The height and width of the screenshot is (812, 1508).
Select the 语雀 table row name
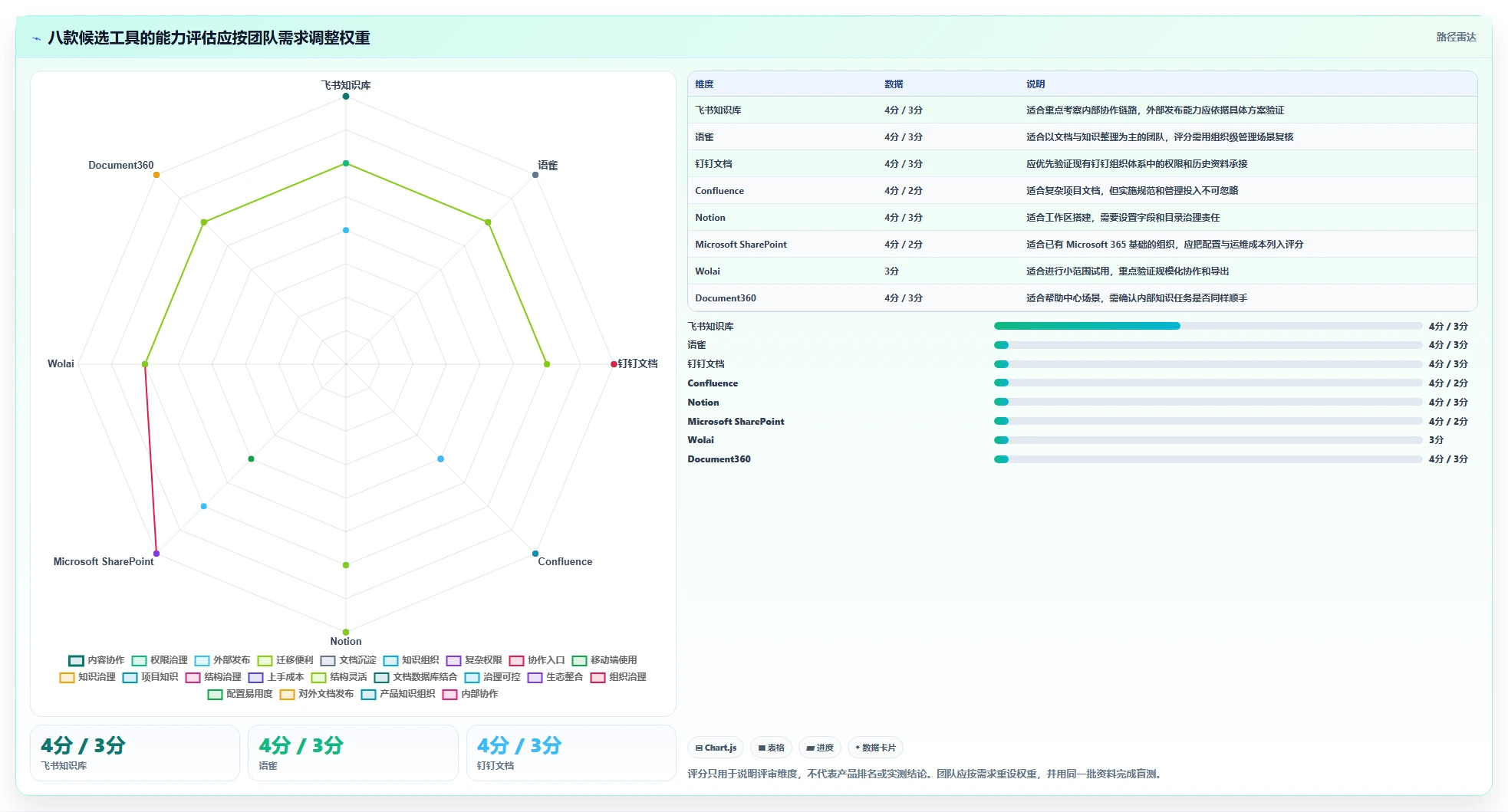[x=704, y=137]
